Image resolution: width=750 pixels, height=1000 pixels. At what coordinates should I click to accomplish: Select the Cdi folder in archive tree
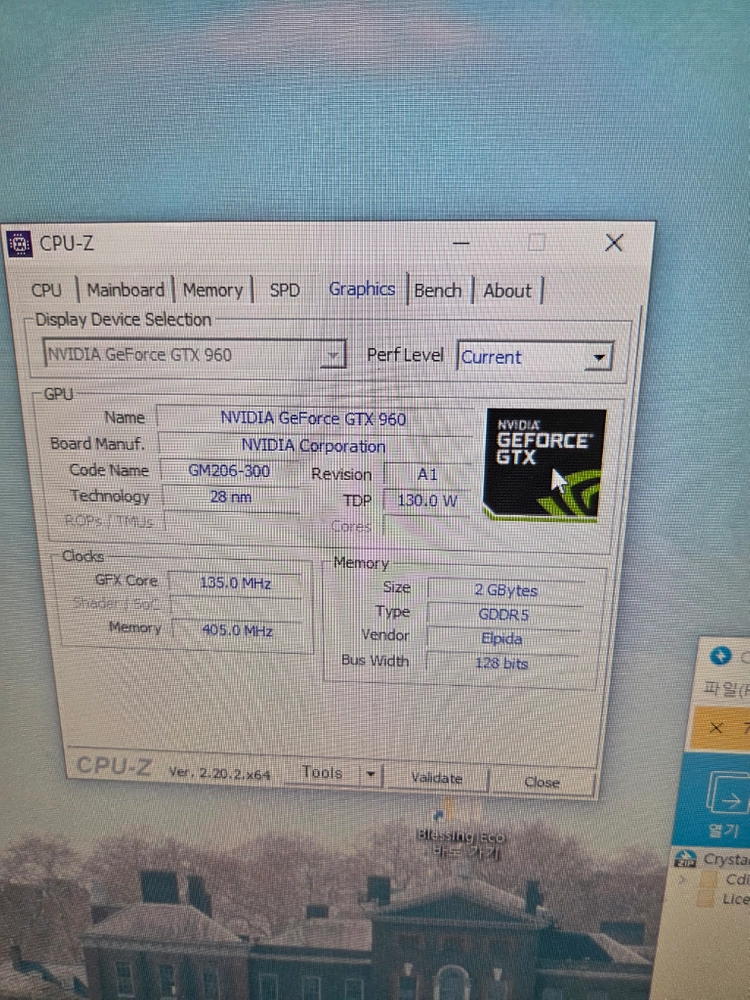coord(724,879)
